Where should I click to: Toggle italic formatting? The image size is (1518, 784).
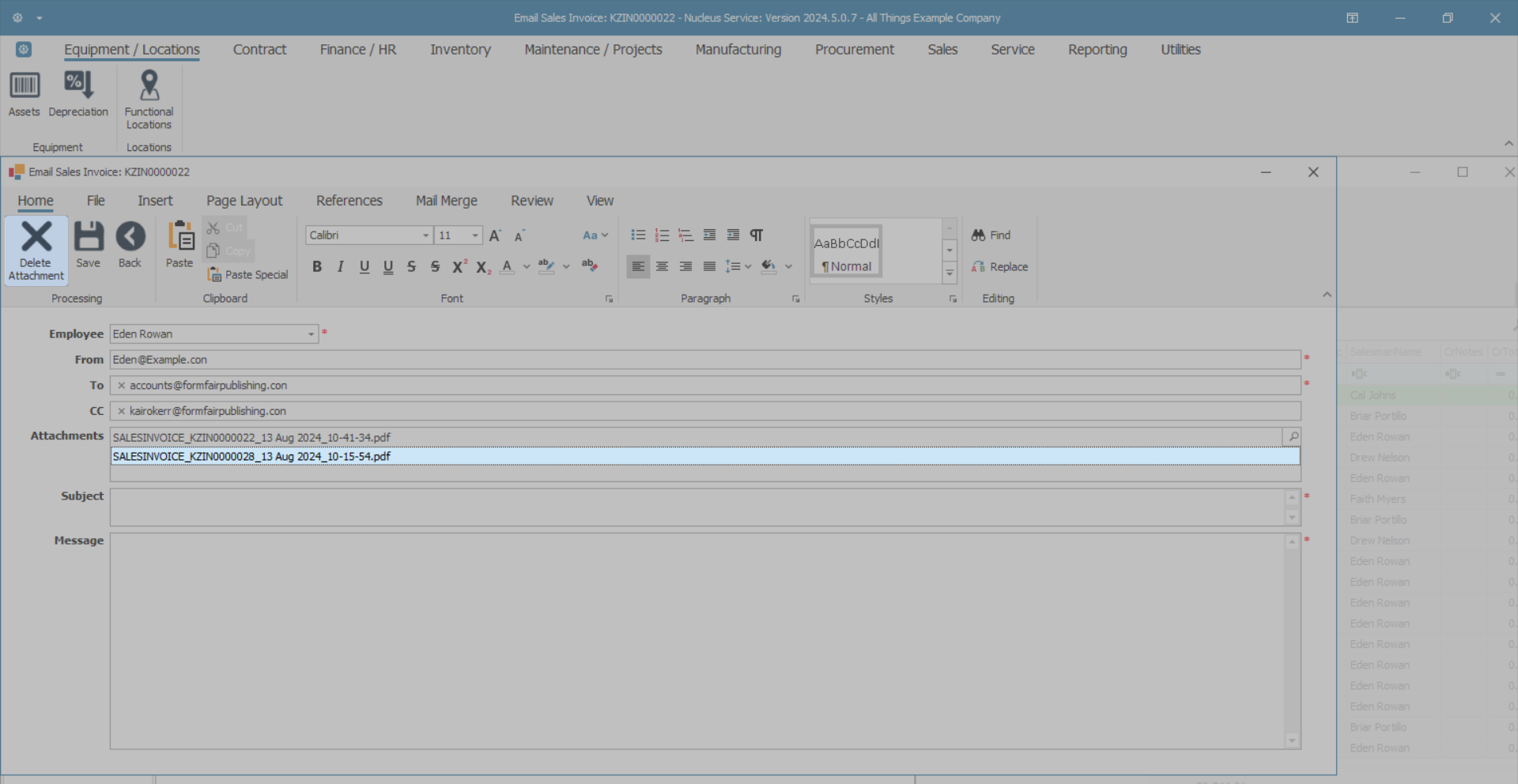[341, 267]
